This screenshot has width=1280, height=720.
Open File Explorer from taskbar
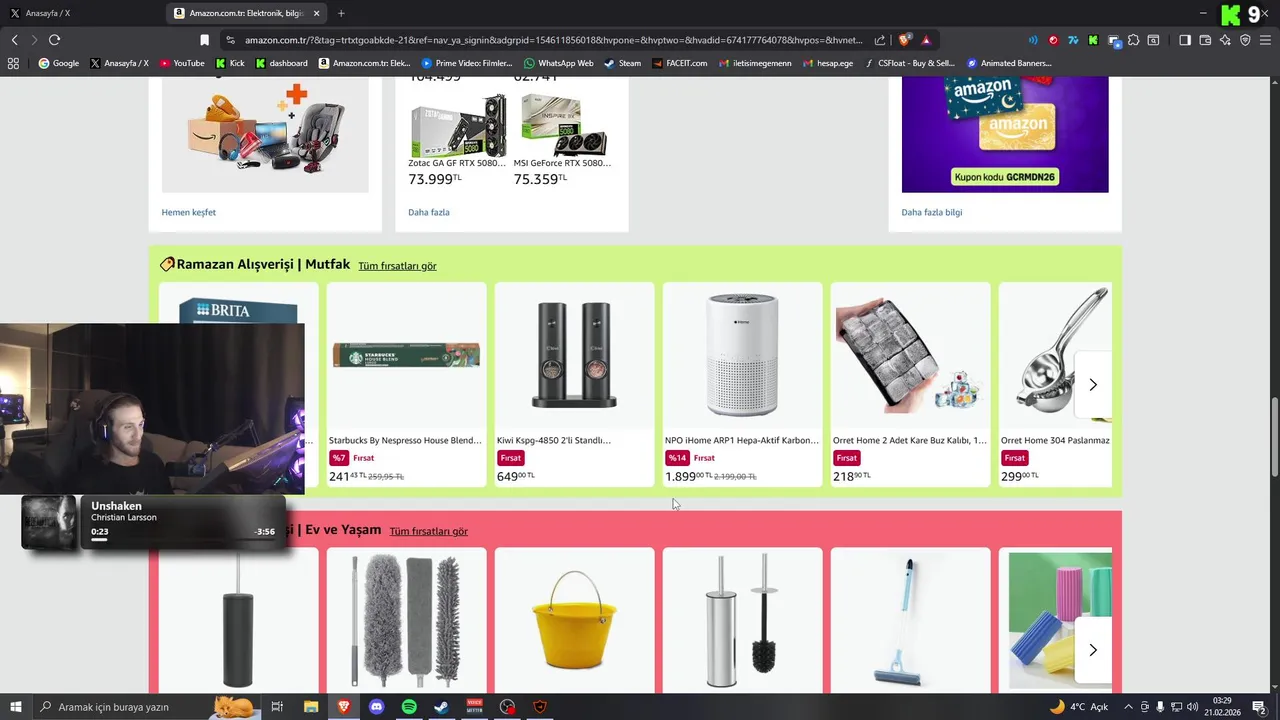[x=311, y=707]
